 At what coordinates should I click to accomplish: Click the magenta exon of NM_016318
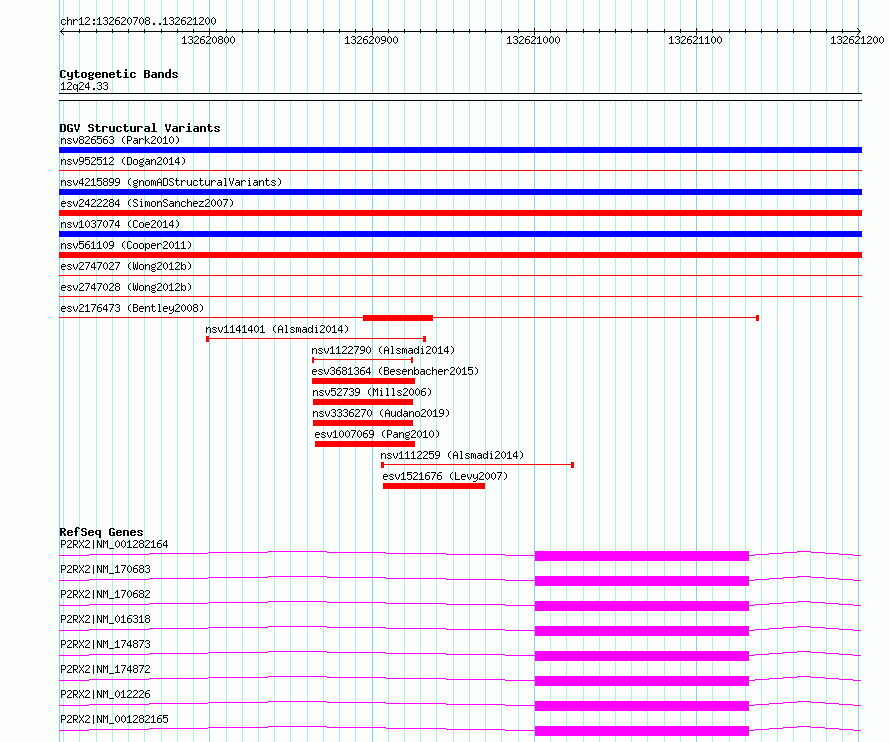(641, 631)
